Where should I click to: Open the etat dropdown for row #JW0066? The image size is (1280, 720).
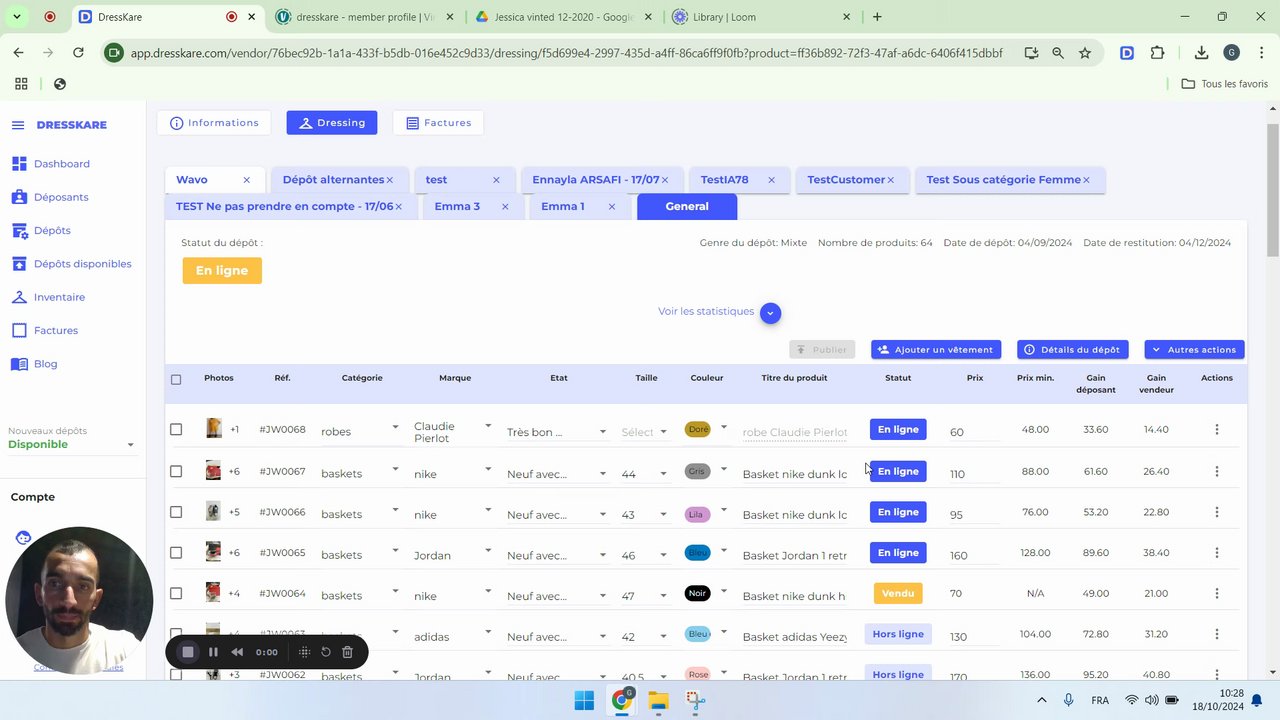coord(557,514)
